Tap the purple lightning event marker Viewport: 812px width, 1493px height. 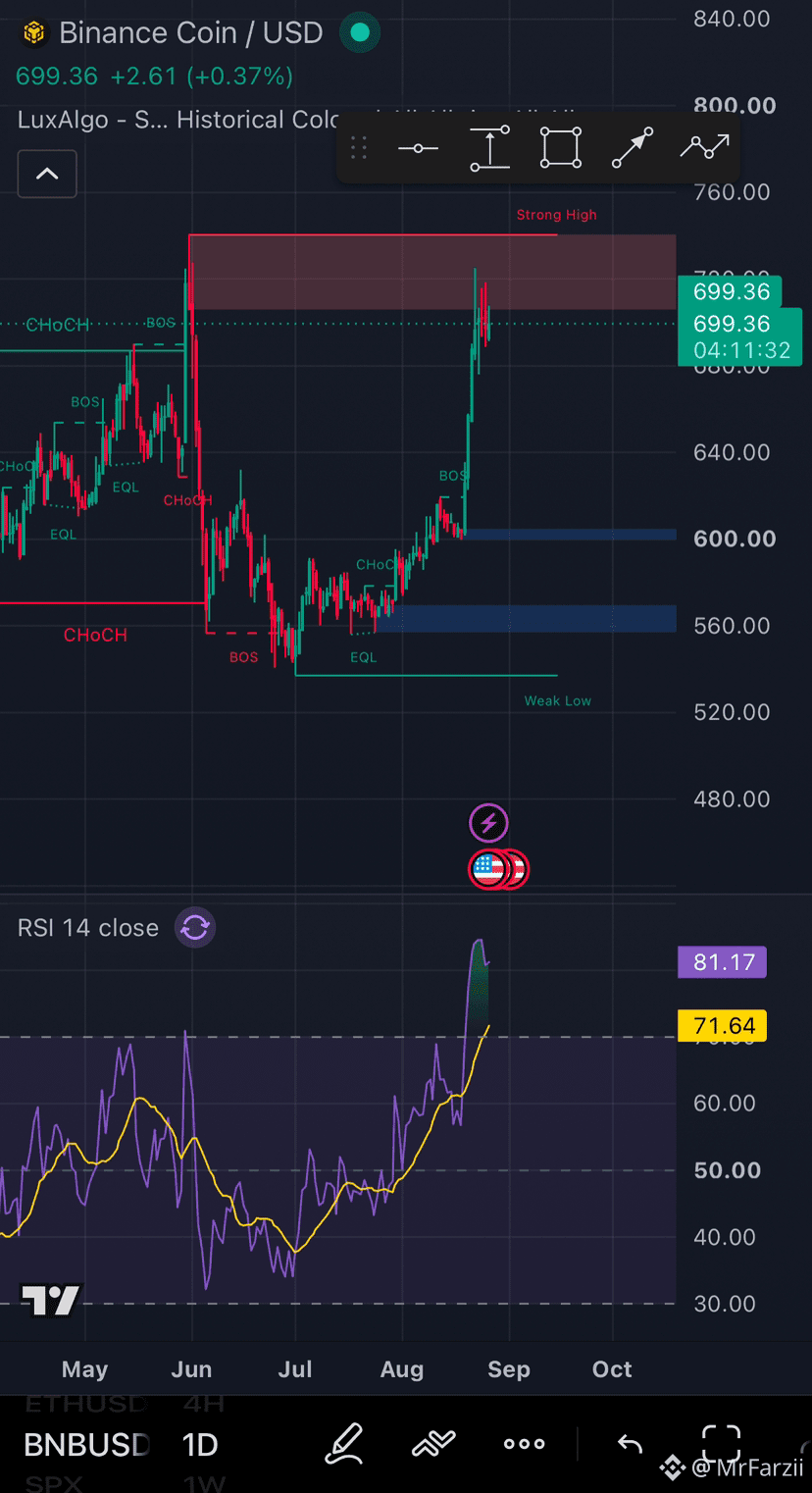[x=488, y=823]
